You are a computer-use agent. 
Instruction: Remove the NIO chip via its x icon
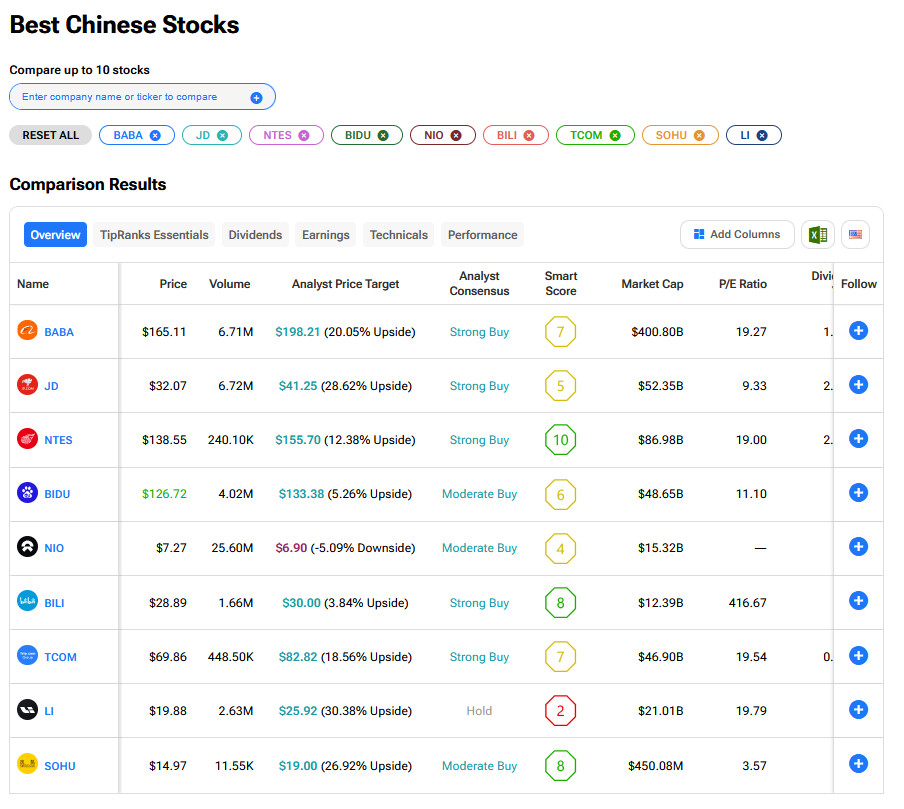[456, 135]
